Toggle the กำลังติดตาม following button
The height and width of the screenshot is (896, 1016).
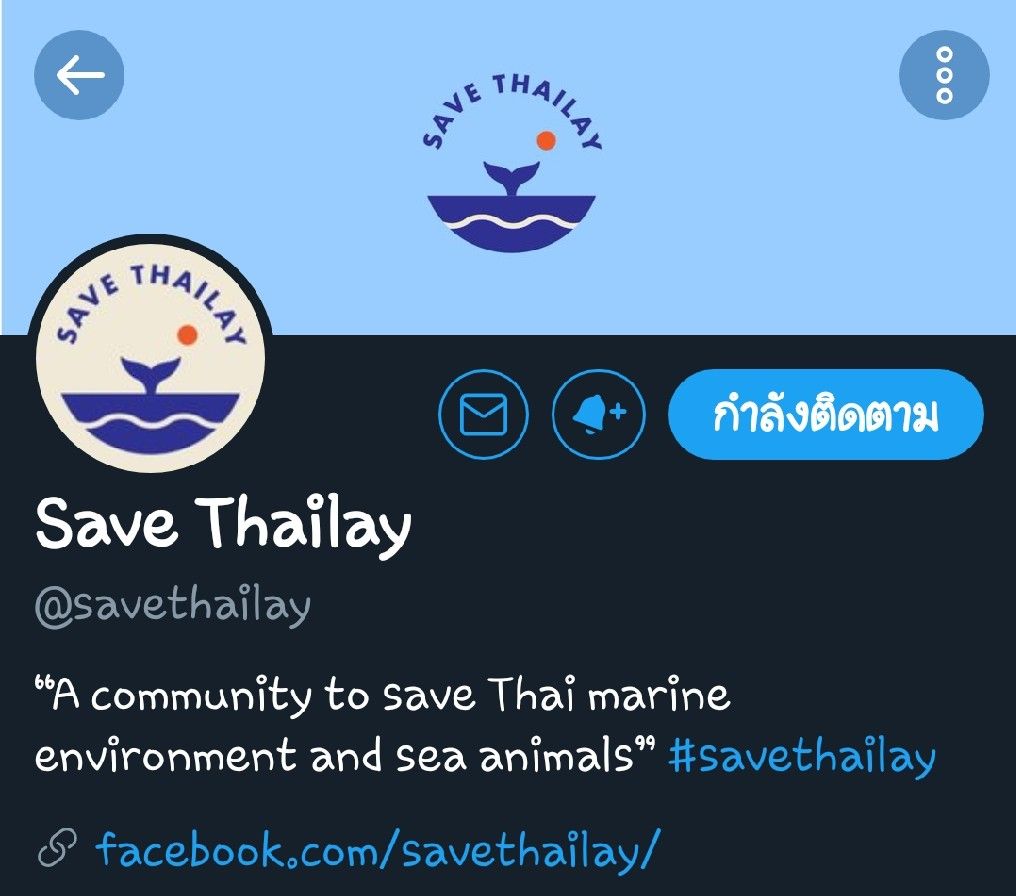(826, 414)
